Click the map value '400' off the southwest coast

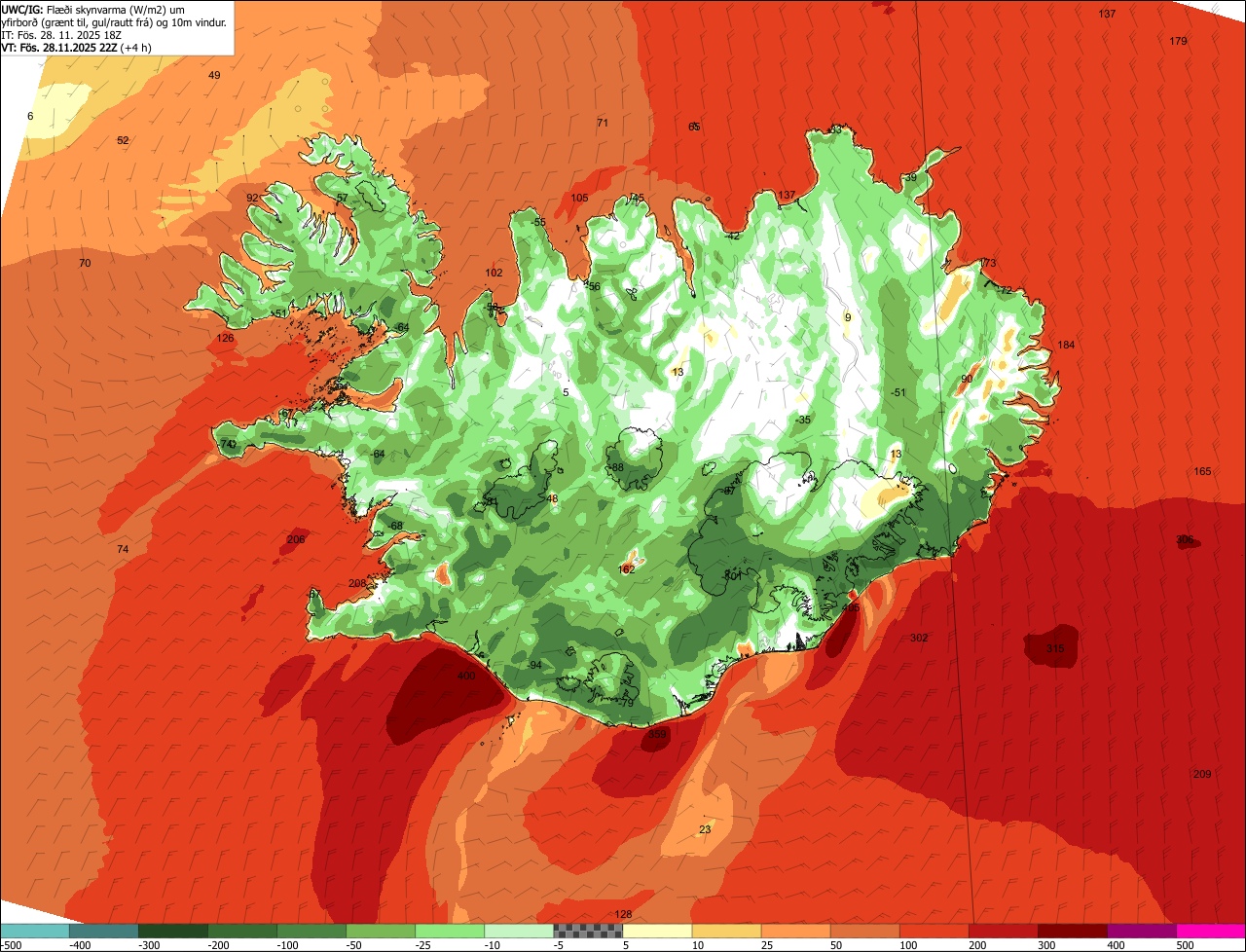(x=465, y=676)
